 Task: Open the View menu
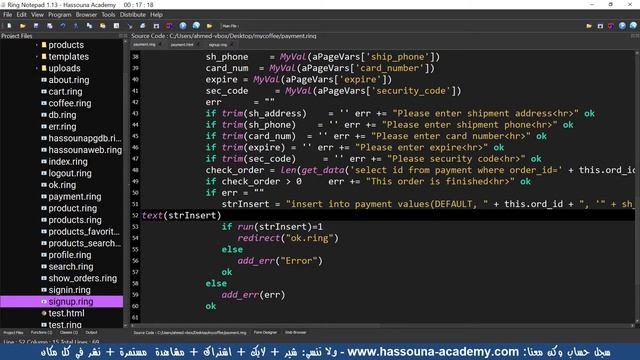coord(37,15)
